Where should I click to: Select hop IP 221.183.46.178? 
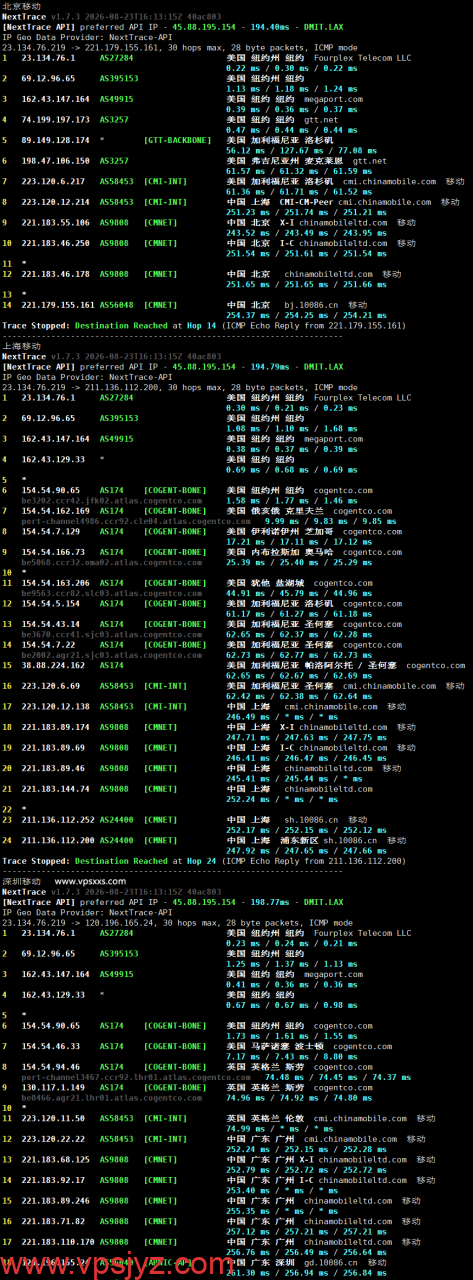55,273
